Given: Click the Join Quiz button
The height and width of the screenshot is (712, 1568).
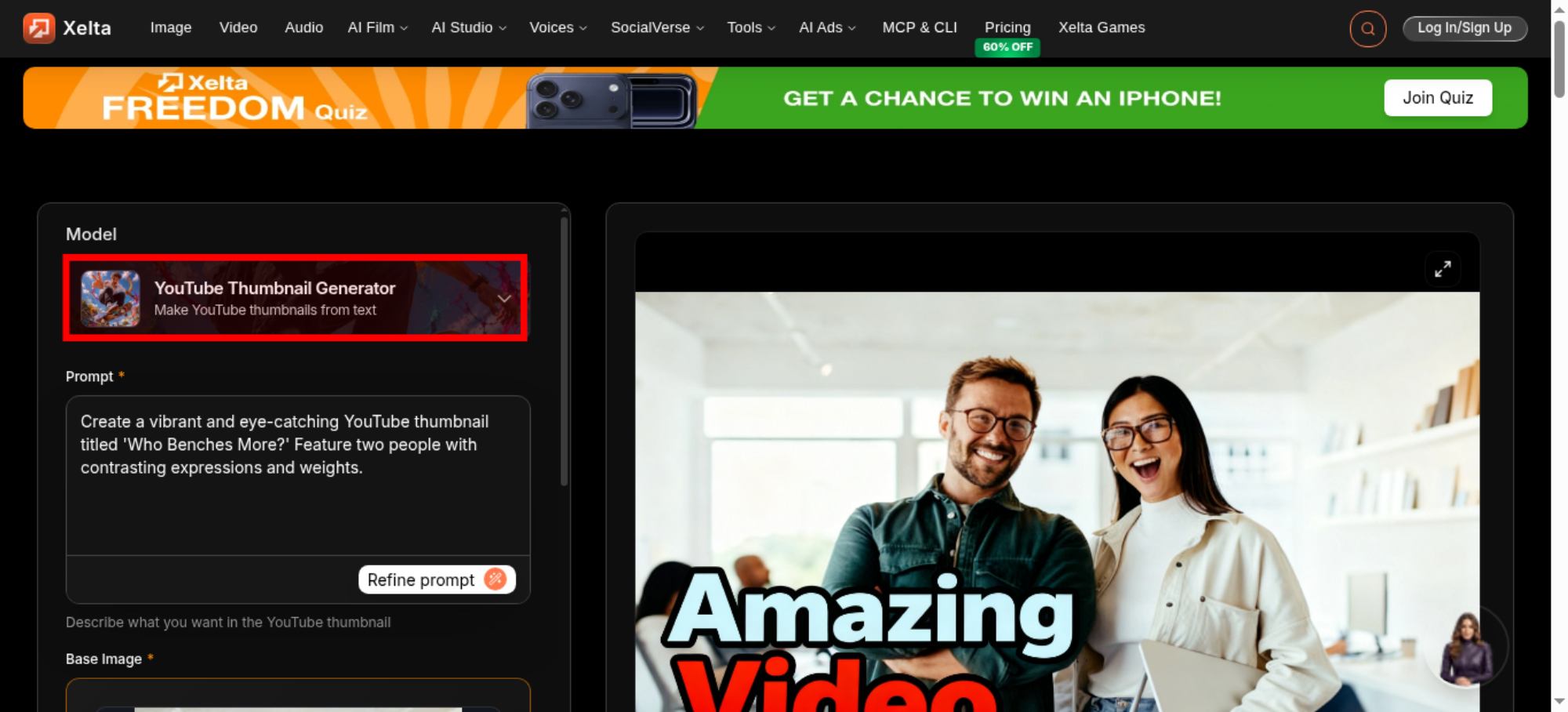Looking at the screenshot, I should click(1438, 98).
